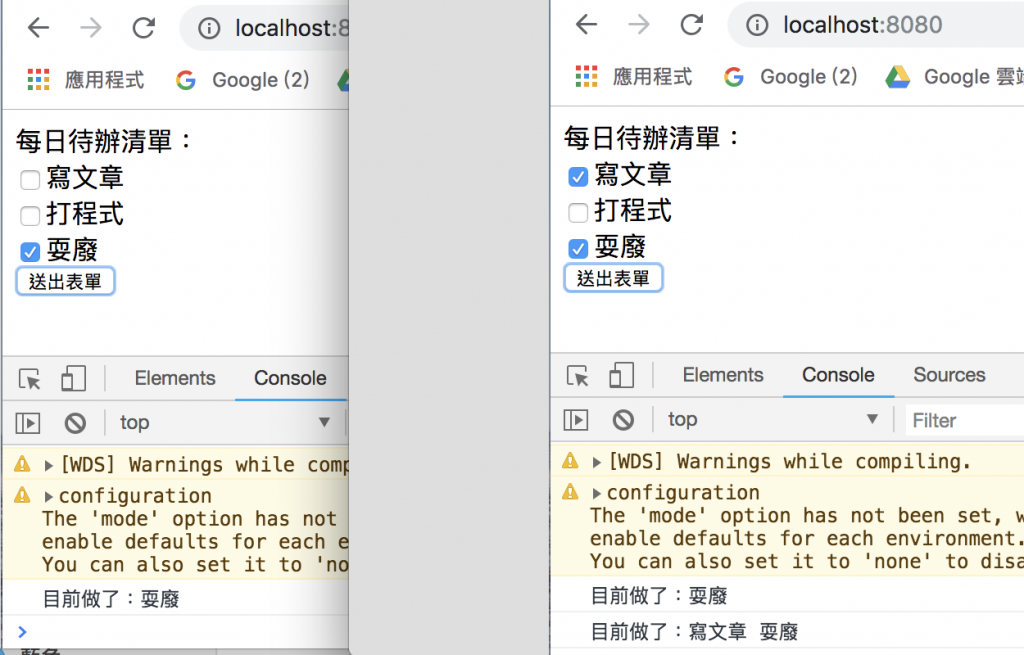
Task: Click the Filter field in right console
Action: (964, 421)
